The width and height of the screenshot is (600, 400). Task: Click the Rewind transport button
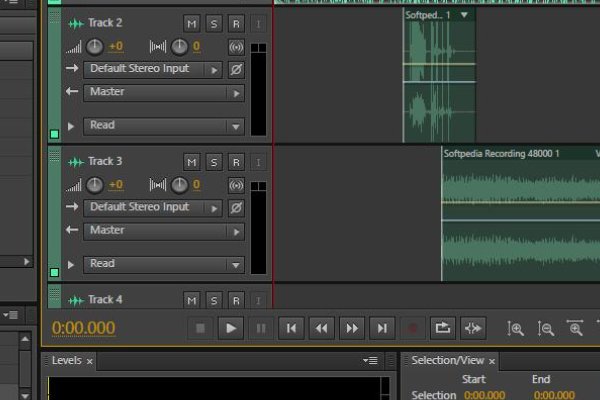pos(321,327)
